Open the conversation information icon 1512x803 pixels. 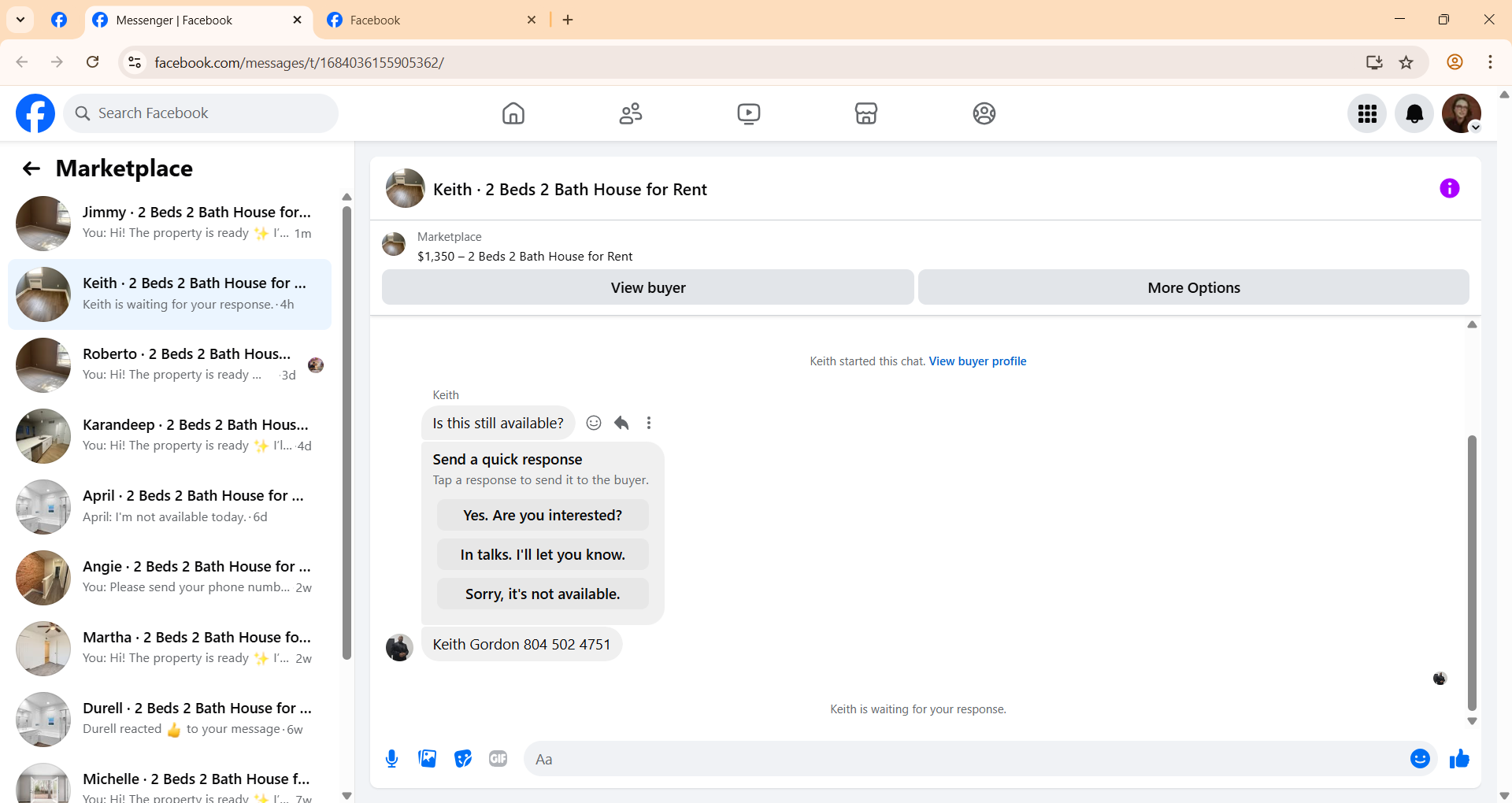pyautogui.click(x=1450, y=188)
